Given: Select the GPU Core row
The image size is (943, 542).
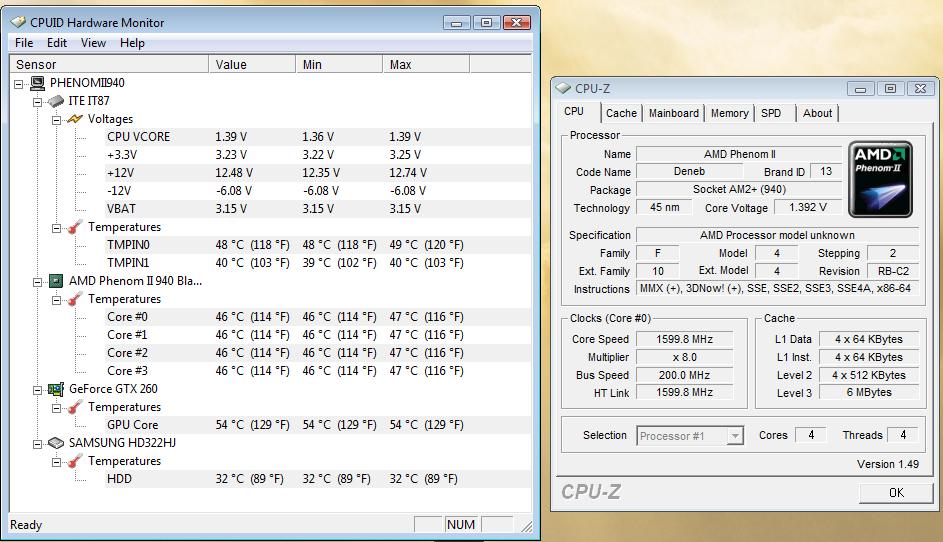Looking at the screenshot, I should pos(318,425).
